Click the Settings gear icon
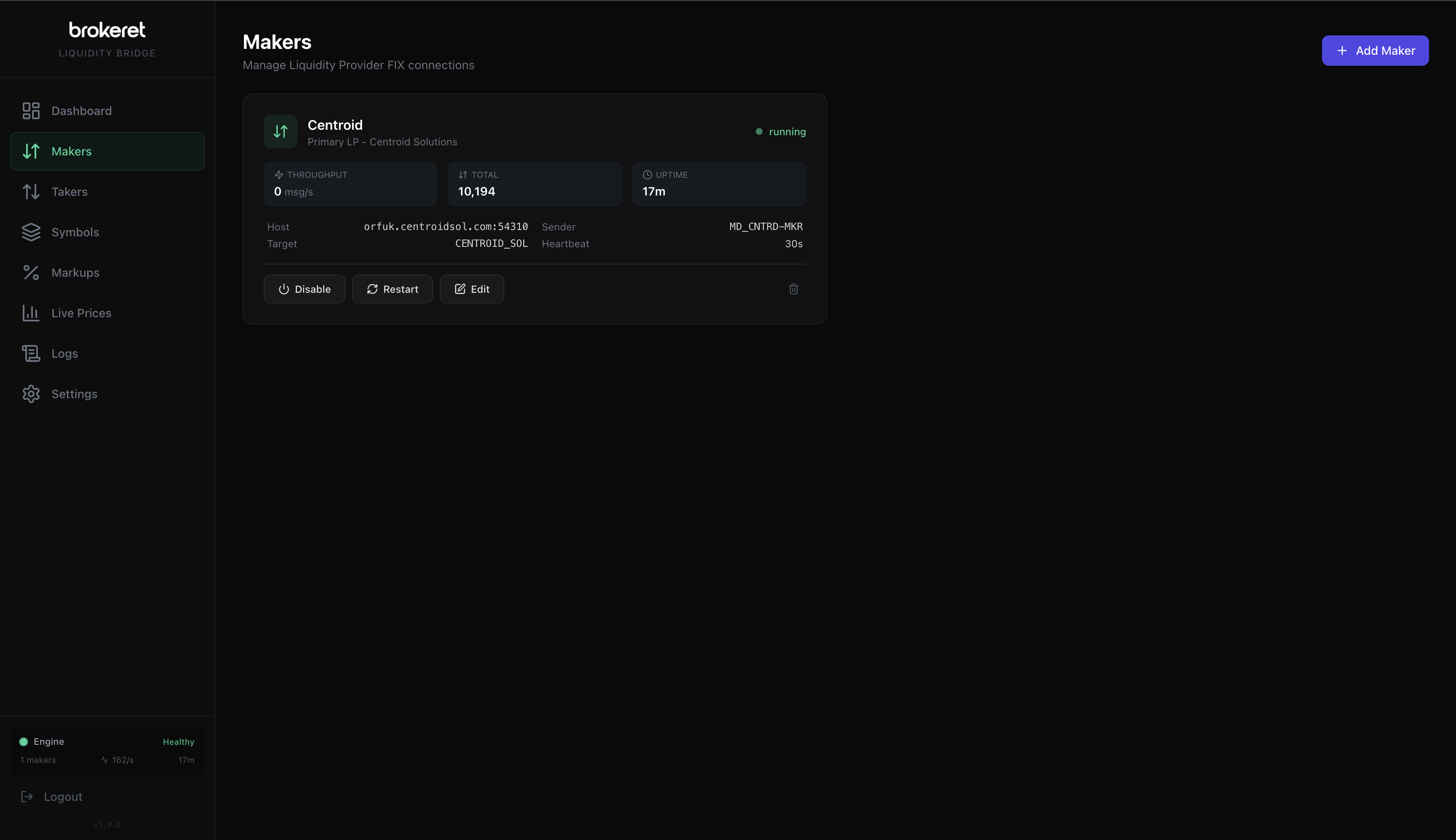The height and width of the screenshot is (840, 1456). point(31,394)
